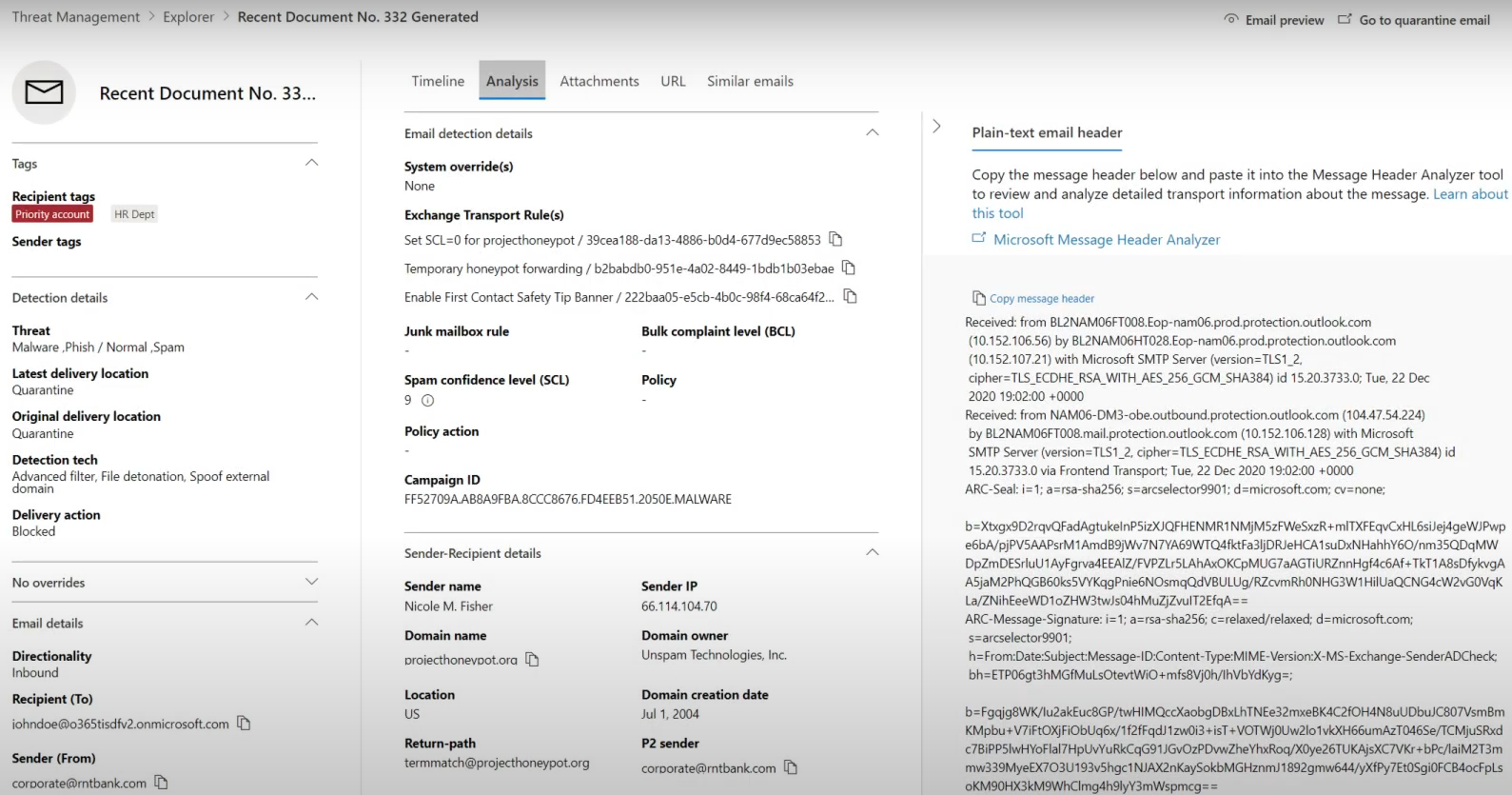Collapse the Detection details section
This screenshot has width=1512, height=795.
tap(311, 297)
